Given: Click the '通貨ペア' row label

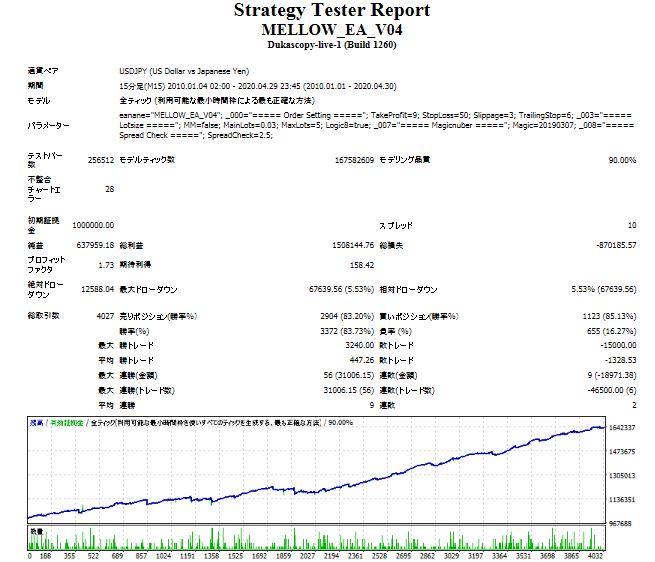Looking at the screenshot, I should click(43, 71).
